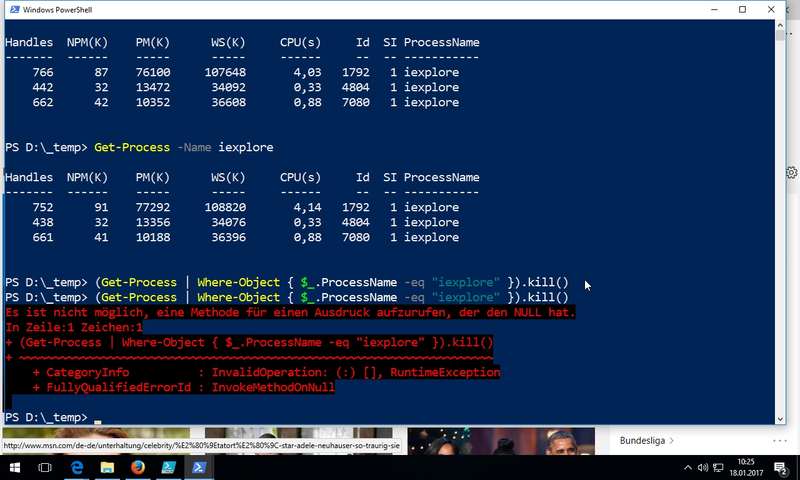The image size is (800, 480).
Task: Select the active PowerShell taskbar window
Action: (x=199, y=467)
